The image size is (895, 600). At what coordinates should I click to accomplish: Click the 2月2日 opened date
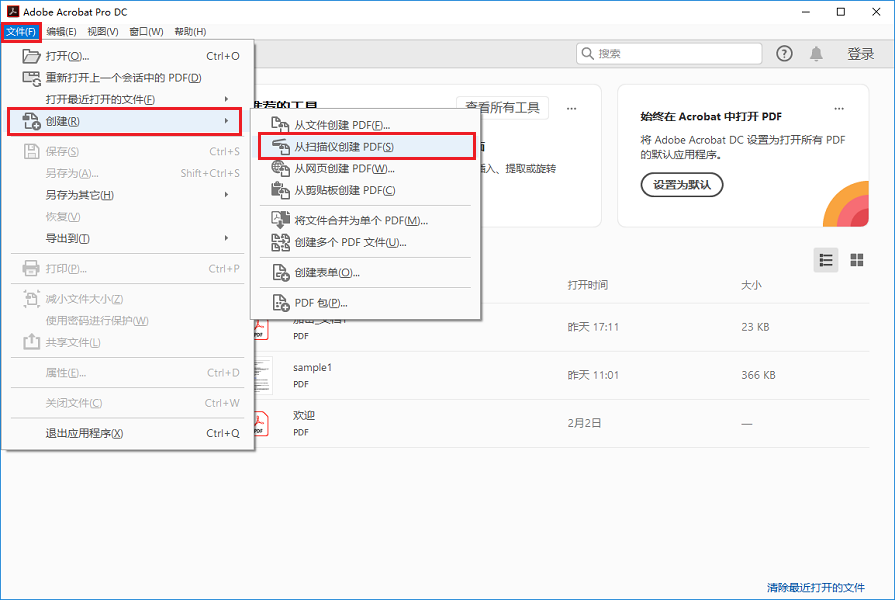[584, 423]
